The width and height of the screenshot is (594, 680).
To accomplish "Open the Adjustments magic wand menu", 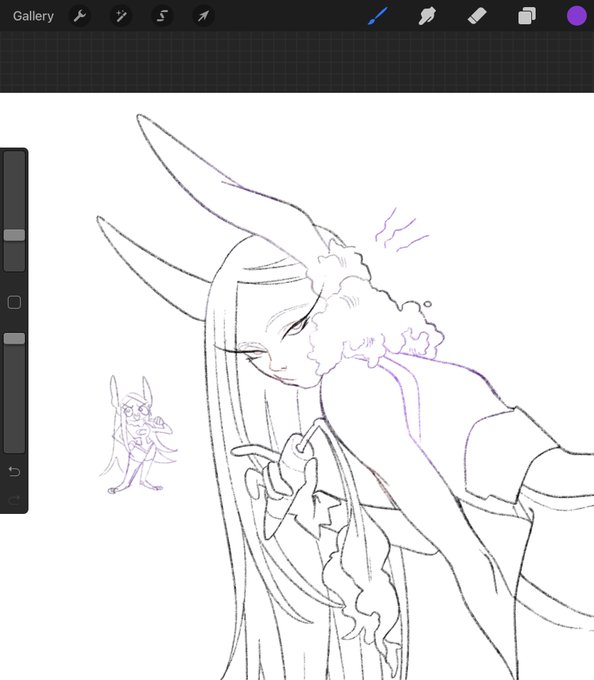I will pos(121,16).
